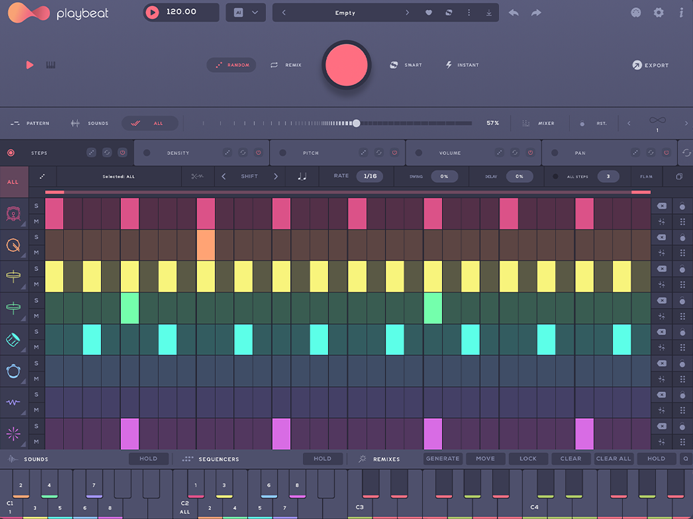Click the settings gear icon
This screenshot has height=519, width=693.
coord(658,13)
